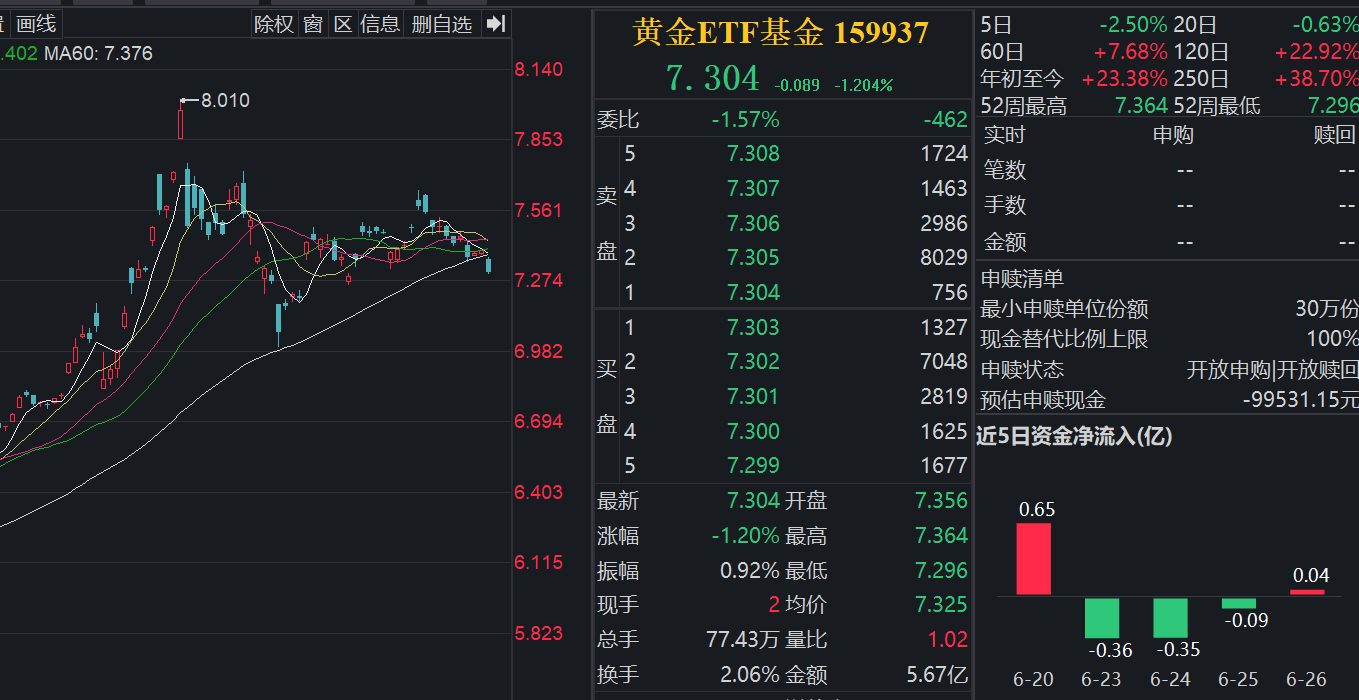1359x700 pixels.
Task: Click the 区 zone tool icon
Action: pos(344,23)
